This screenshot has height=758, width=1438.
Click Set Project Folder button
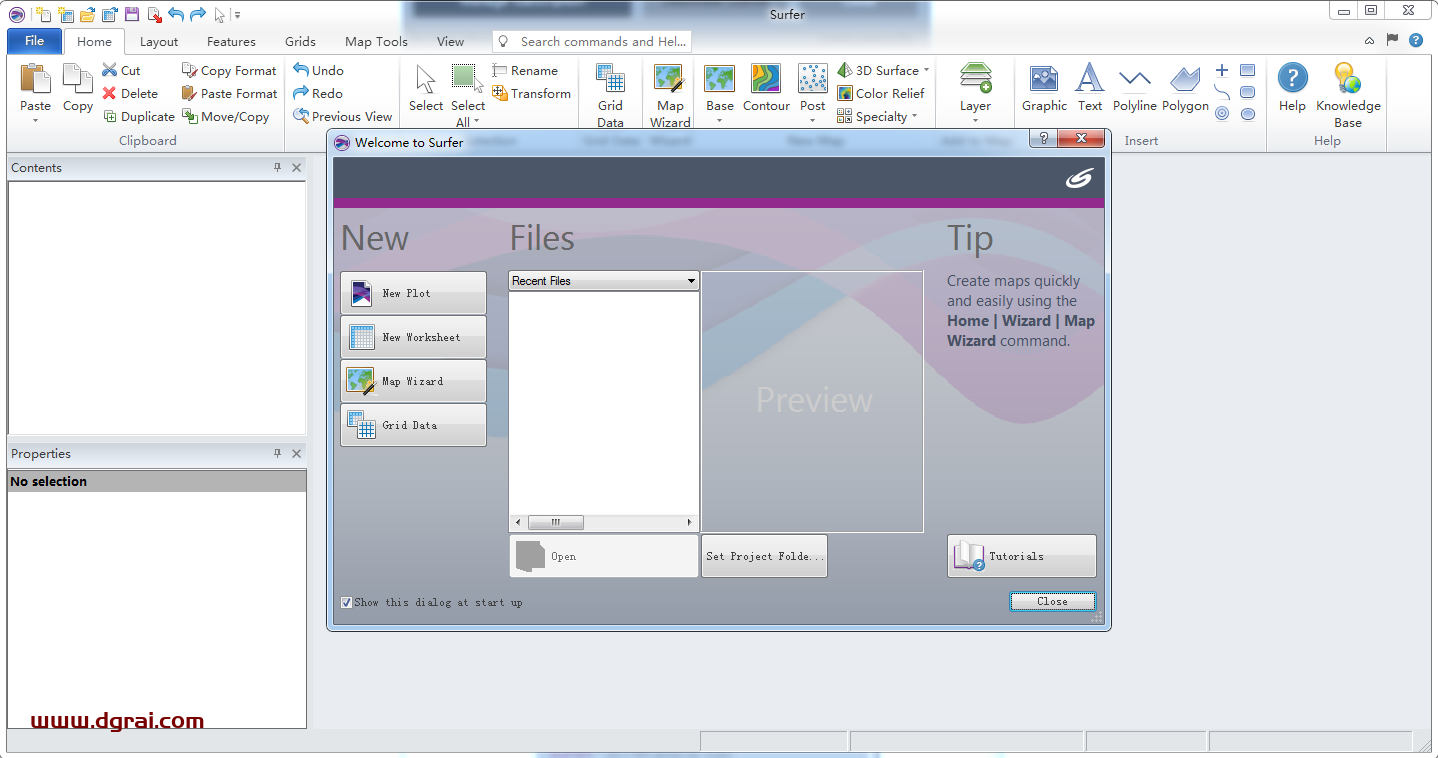pyautogui.click(x=764, y=556)
